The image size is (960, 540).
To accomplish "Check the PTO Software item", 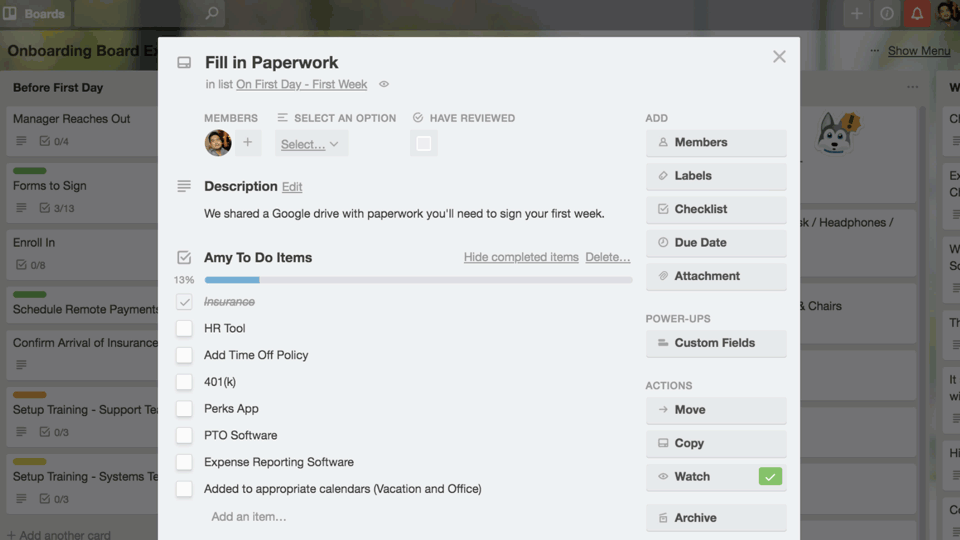I will (184, 435).
